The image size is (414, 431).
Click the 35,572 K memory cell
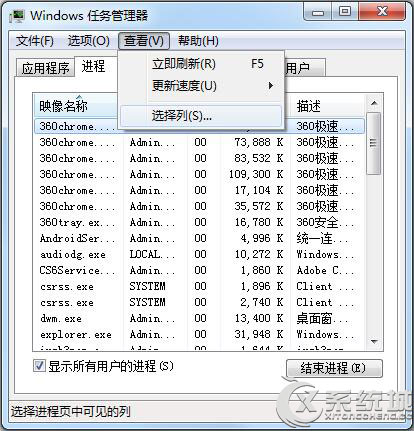[x=259, y=206]
